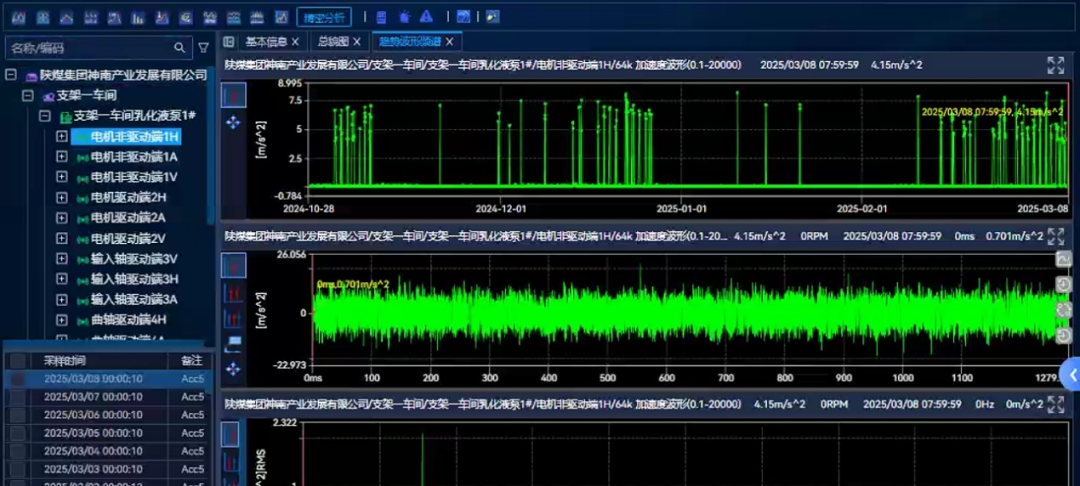Expand the 输入轴驱动端3V node
The height and width of the screenshot is (486, 1080).
[62, 259]
